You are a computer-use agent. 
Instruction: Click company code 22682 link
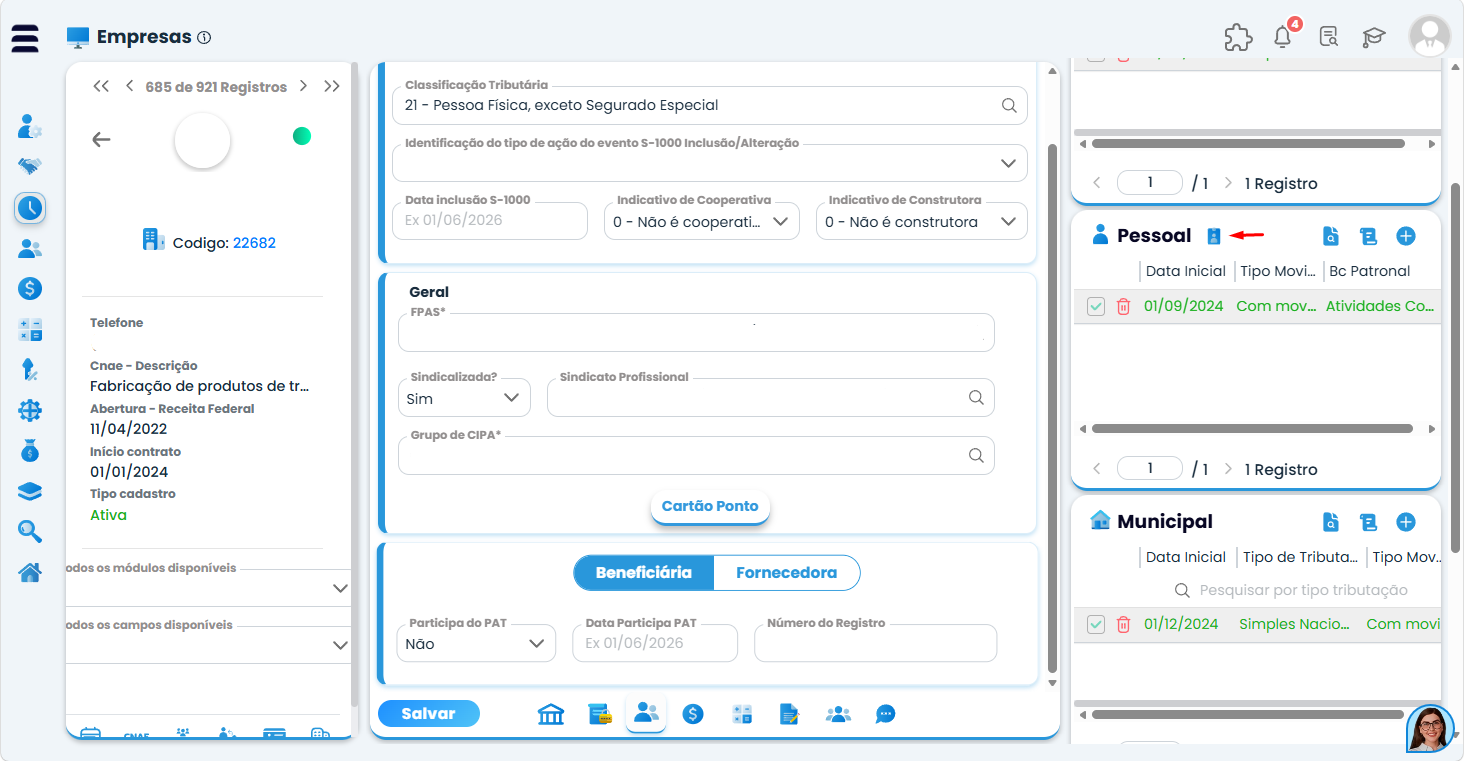coord(254,243)
